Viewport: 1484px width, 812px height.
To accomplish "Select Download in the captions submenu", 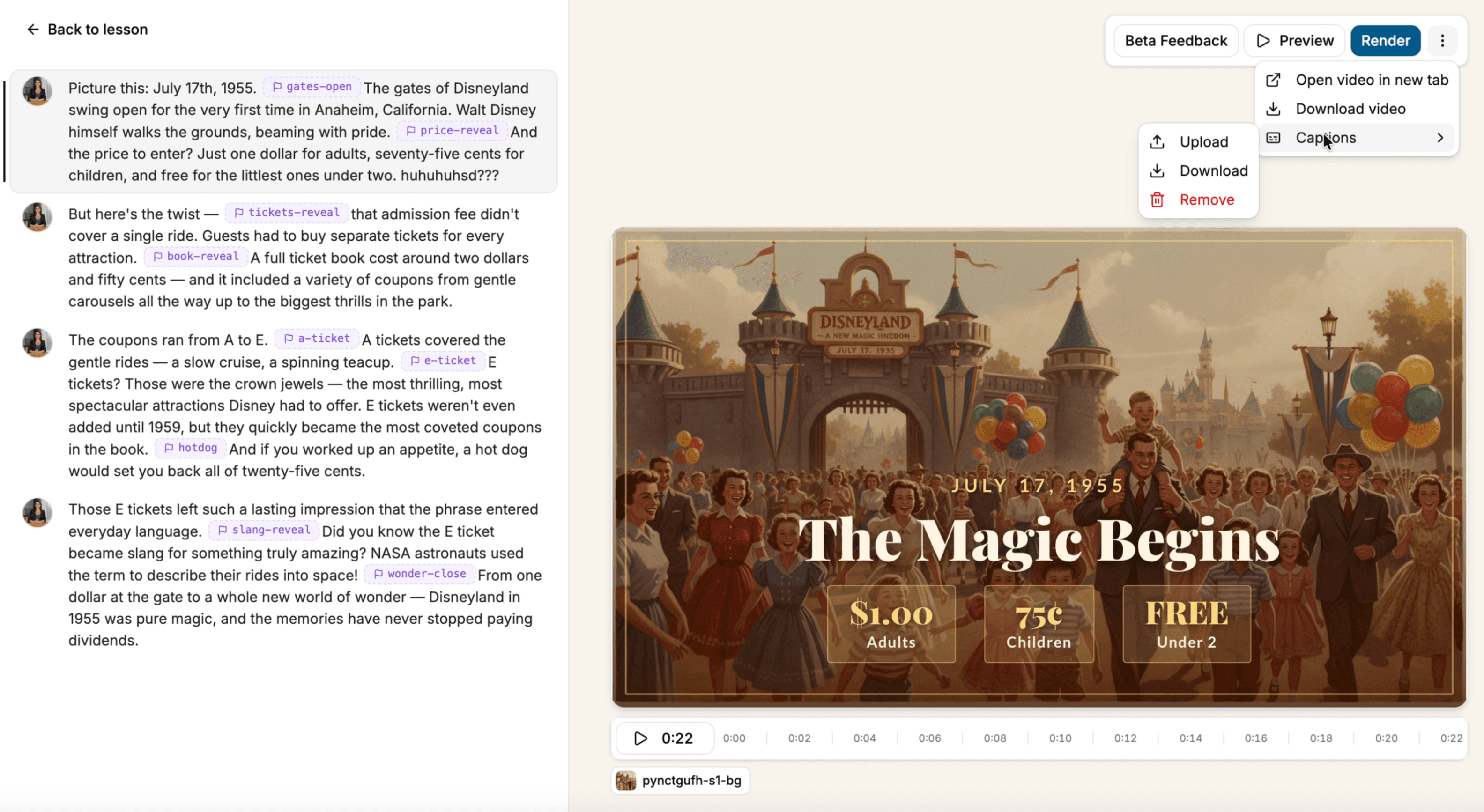I will (x=1198, y=170).
